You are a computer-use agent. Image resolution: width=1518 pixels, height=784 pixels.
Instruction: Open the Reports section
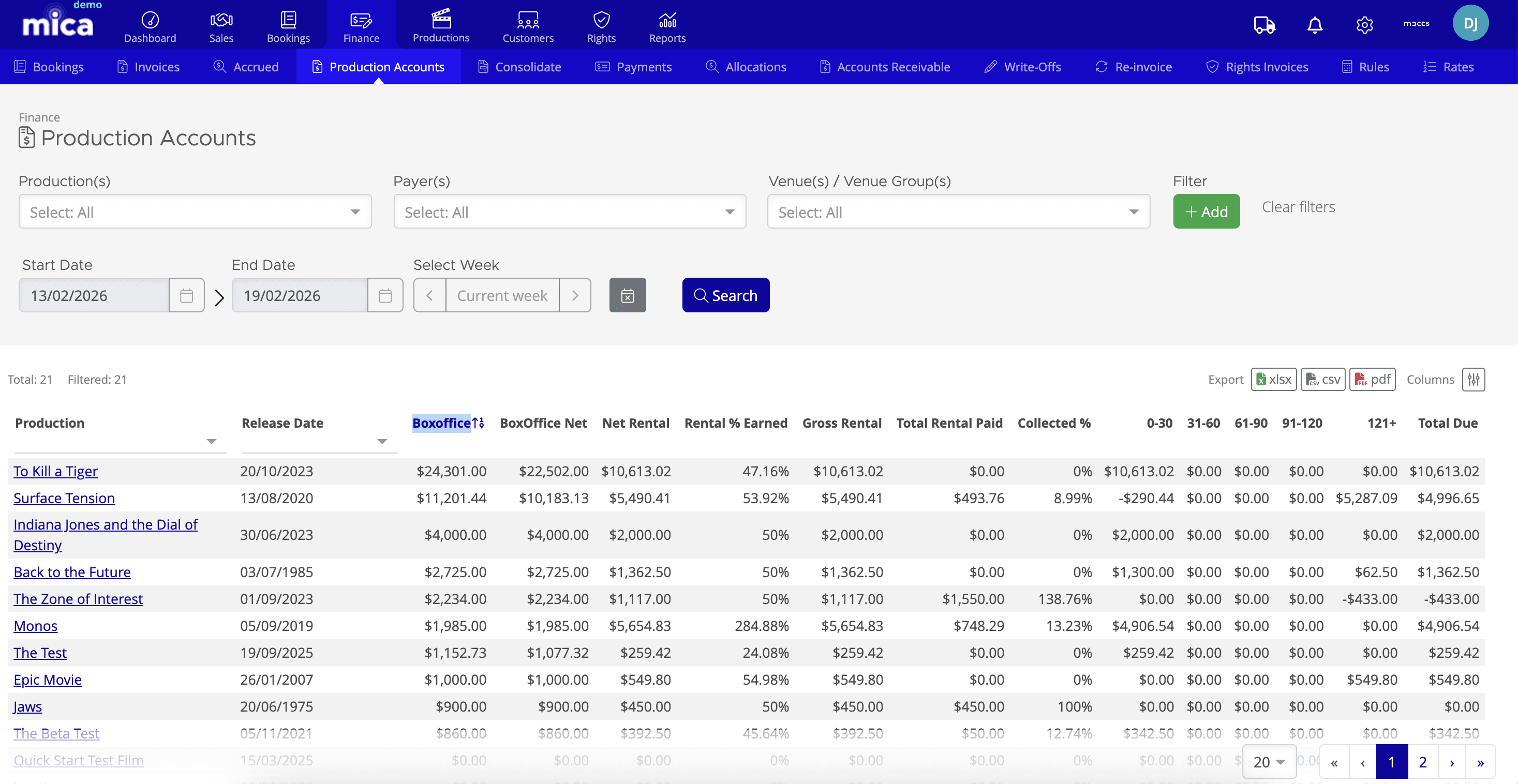click(666, 26)
